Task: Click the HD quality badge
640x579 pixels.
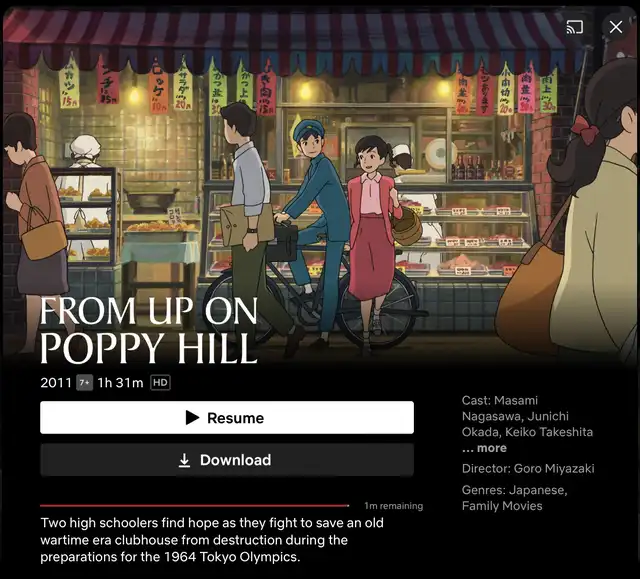Action: pyautogui.click(x=160, y=383)
